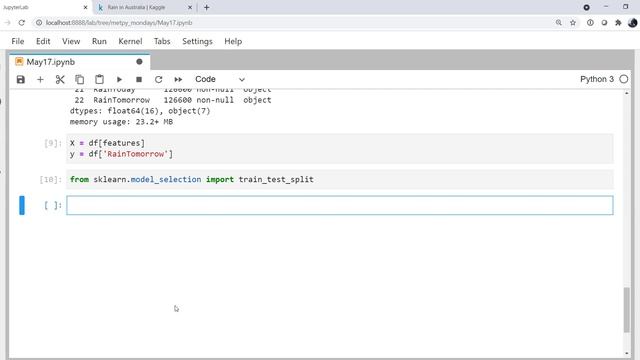Click the 'dtypes: float64(16), object(7)' output line
640x360 pixels.
[140, 111]
